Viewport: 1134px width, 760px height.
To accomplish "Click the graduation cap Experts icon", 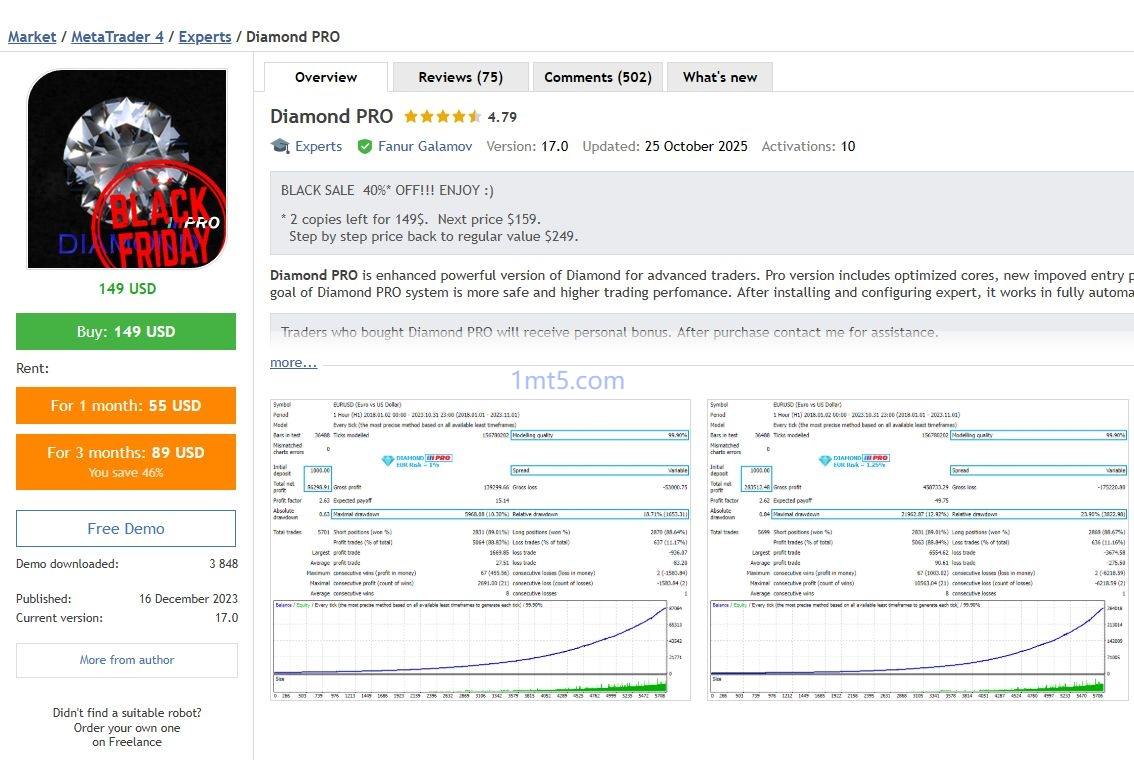I will tap(281, 146).
